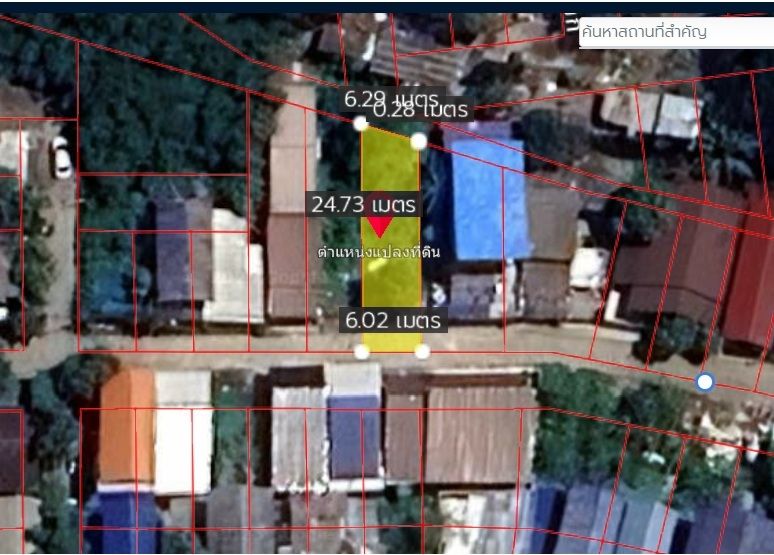Click the blue-ringed location dot on road

tap(704, 382)
